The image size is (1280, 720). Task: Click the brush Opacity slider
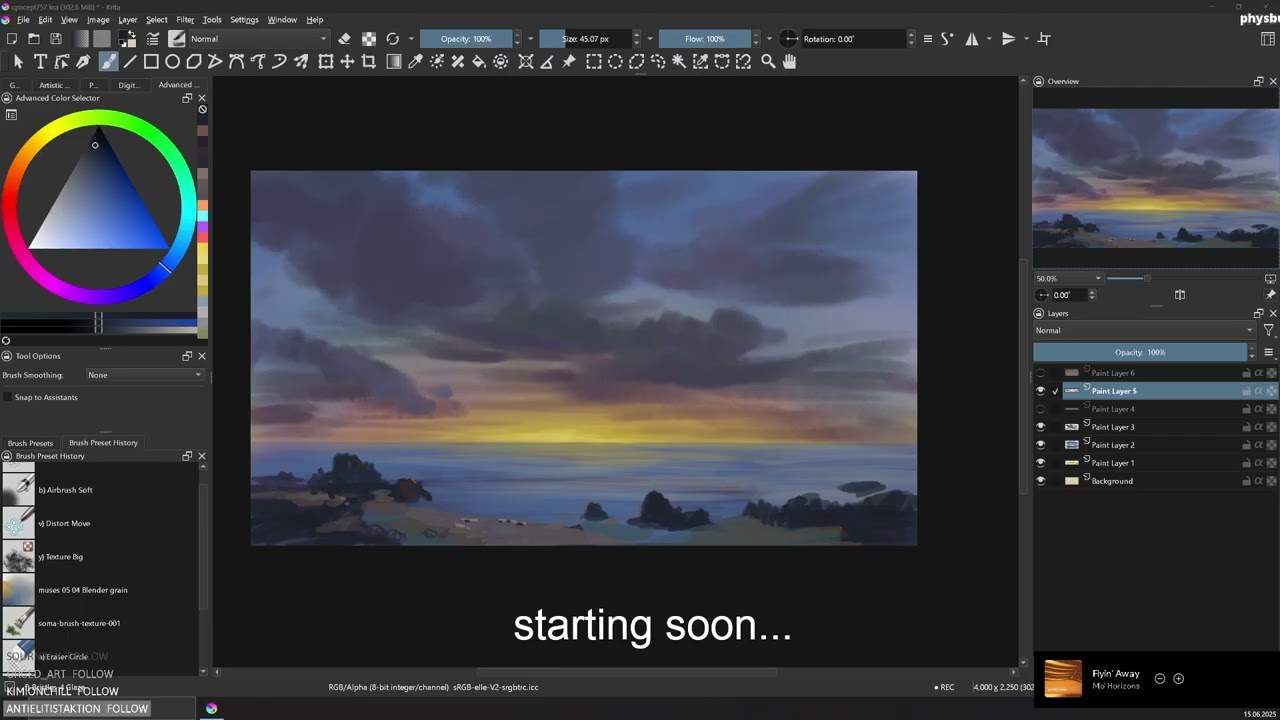(466, 39)
